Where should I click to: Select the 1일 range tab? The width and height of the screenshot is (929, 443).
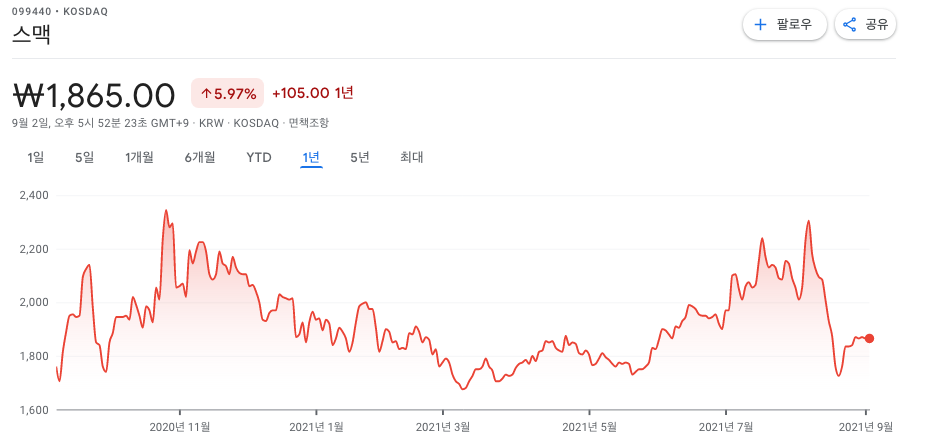(36, 158)
